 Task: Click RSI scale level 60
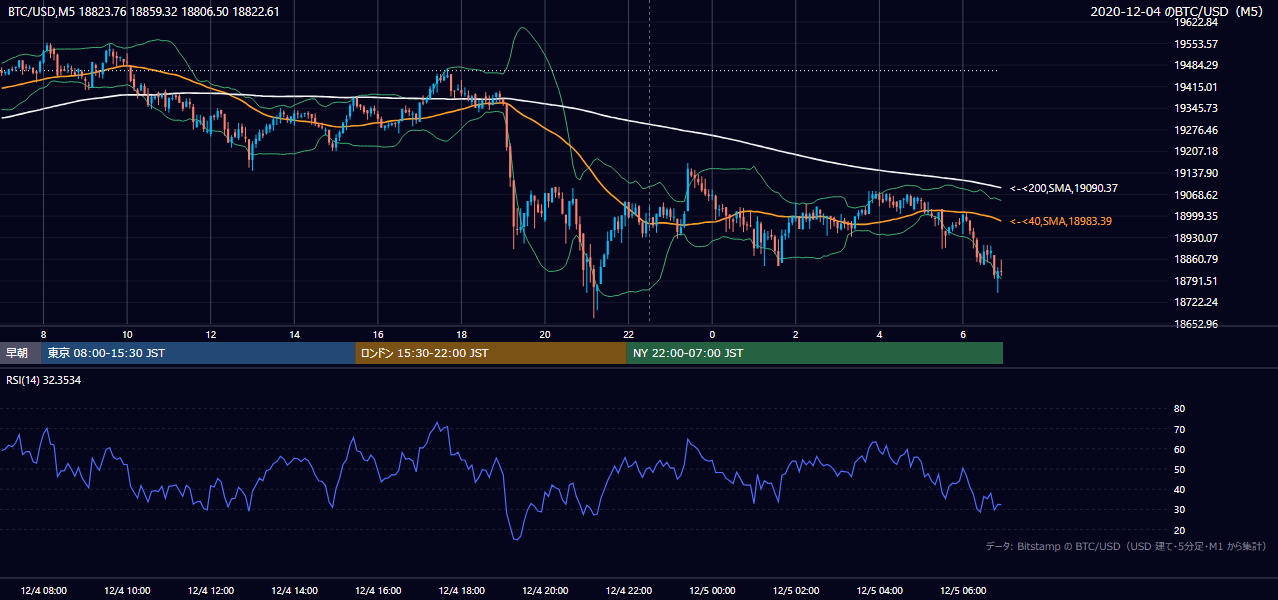1179,449
